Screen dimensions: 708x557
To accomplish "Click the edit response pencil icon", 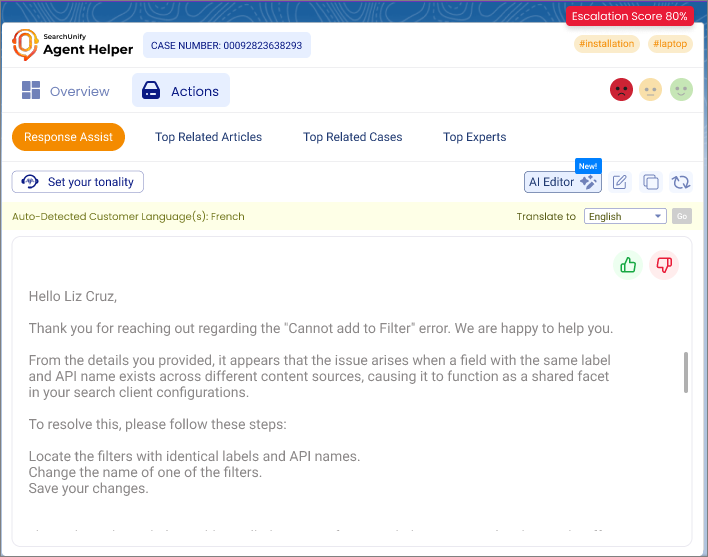I will click(620, 182).
